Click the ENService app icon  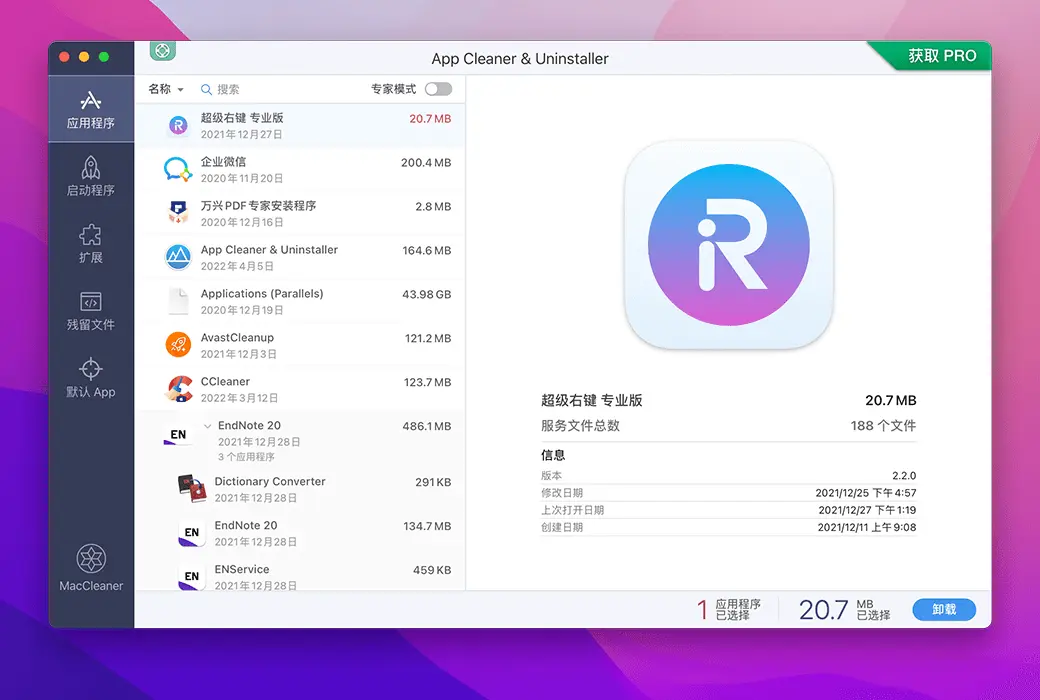click(x=192, y=577)
